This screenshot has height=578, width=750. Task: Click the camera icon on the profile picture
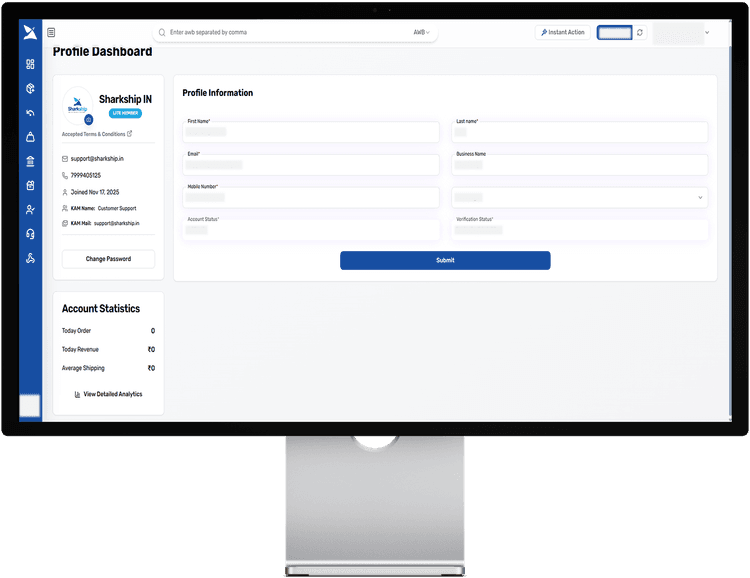click(x=88, y=120)
